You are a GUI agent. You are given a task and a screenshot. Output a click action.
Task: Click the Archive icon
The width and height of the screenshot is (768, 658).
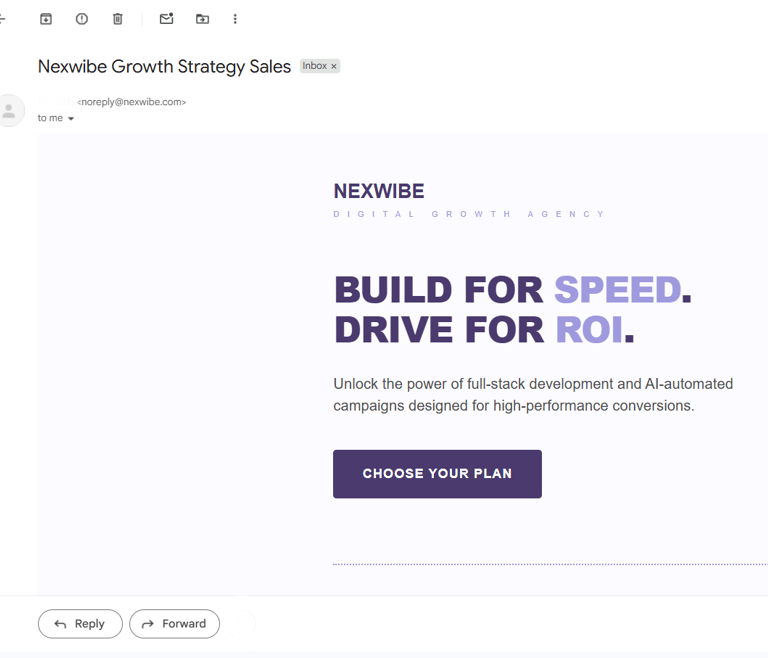pos(46,19)
